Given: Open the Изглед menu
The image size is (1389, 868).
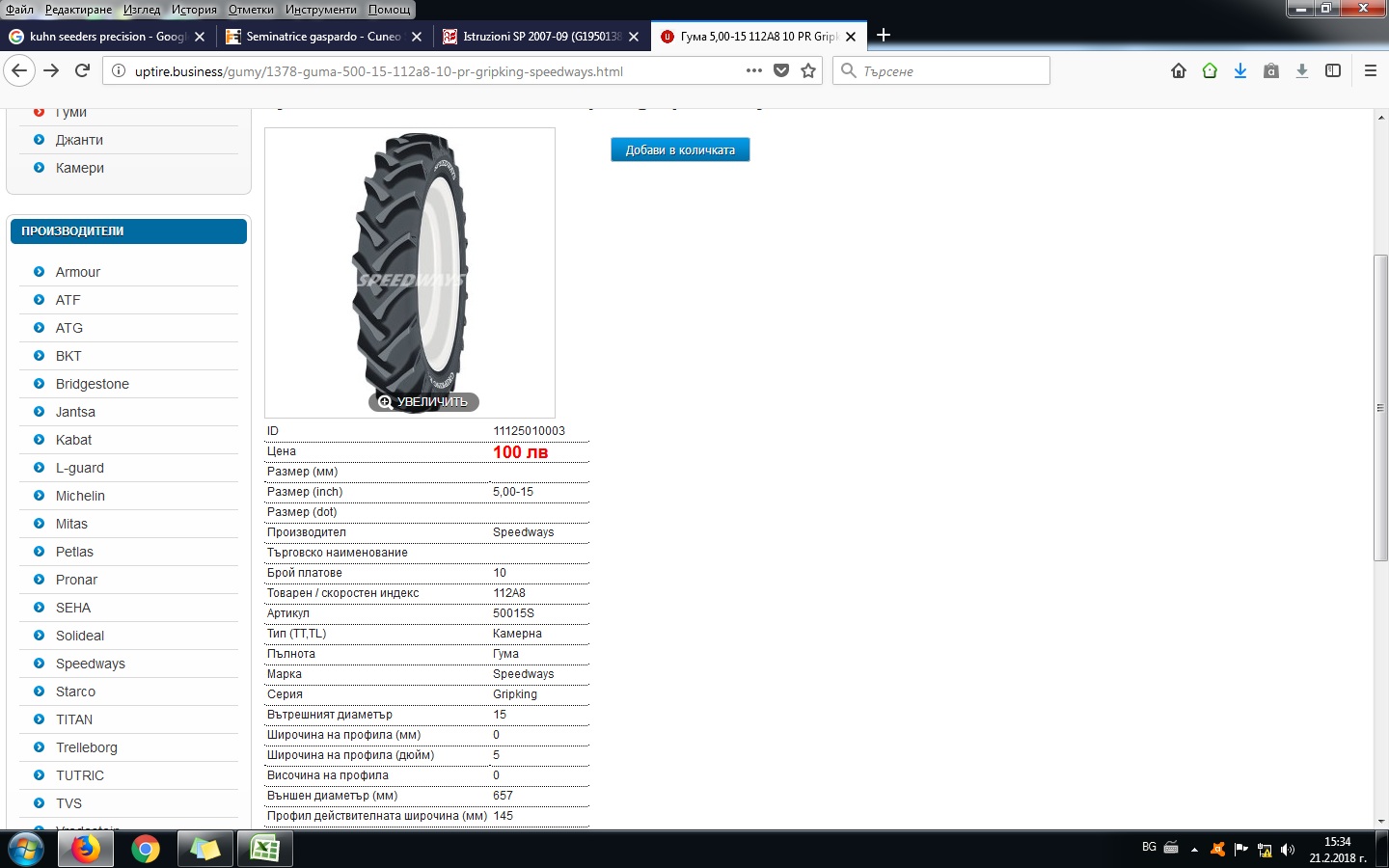Looking at the screenshot, I should point(142,10).
